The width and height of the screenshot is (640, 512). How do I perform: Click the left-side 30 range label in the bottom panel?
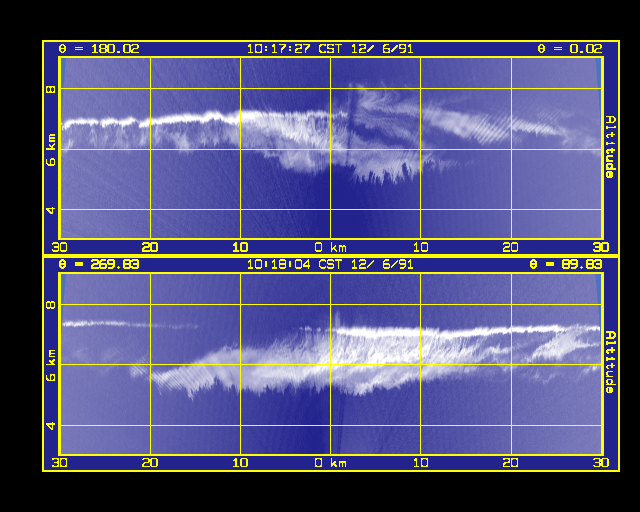pyautogui.click(x=60, y=463)
